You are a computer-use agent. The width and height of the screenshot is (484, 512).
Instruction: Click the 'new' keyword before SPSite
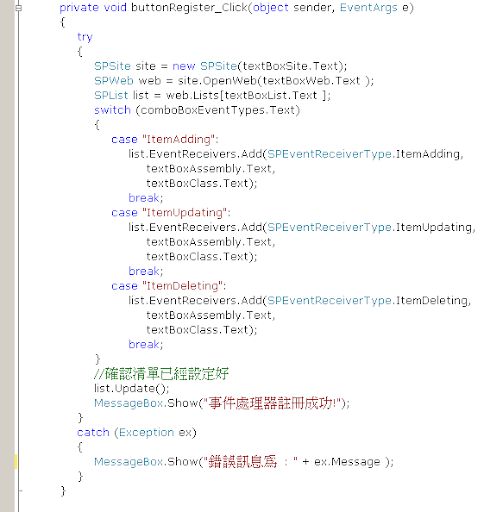[x=184, y=66]
